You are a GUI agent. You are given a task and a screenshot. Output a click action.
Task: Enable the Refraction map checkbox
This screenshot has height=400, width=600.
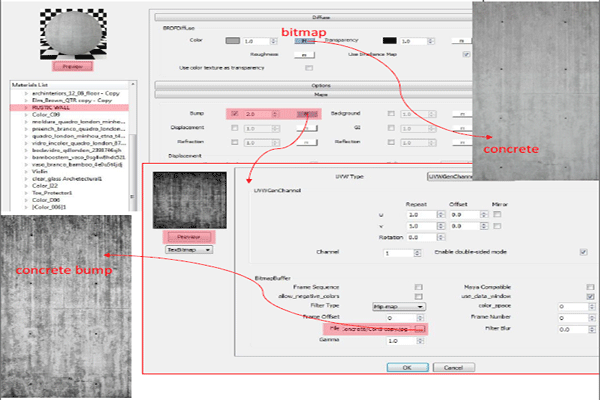click(235, 142)
